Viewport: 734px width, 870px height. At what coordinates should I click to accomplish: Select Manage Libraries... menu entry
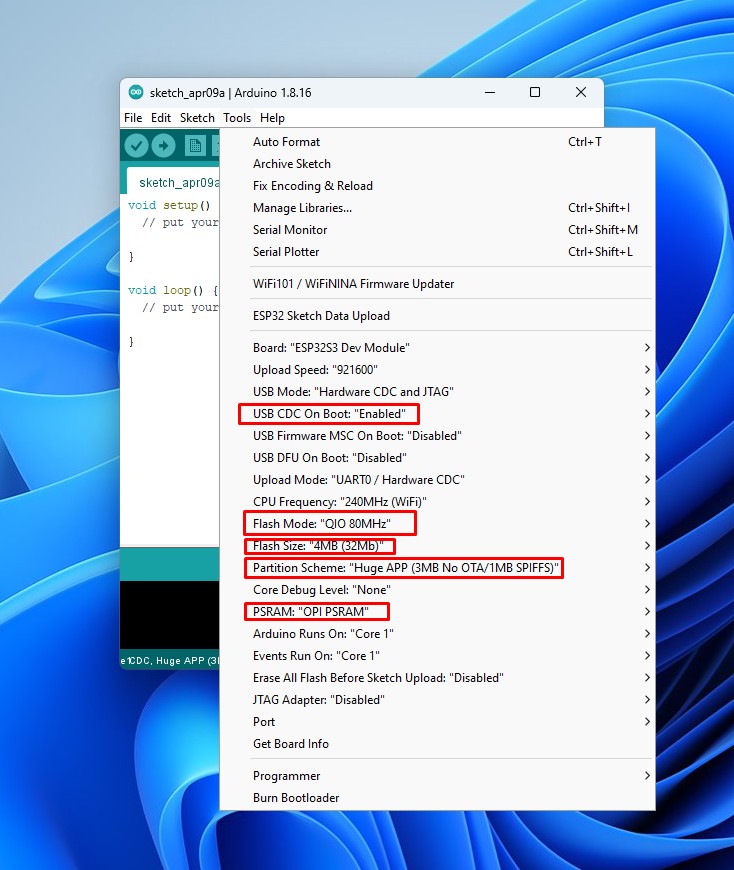[302, 208]
